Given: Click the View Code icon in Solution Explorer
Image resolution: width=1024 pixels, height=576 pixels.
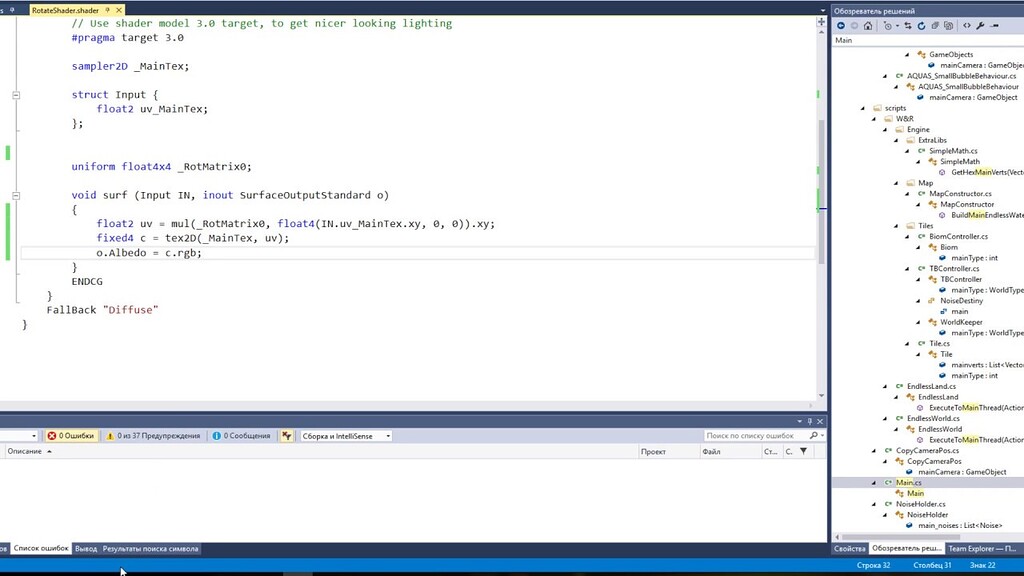Looking at the screenshot, I should pos(967,25).
